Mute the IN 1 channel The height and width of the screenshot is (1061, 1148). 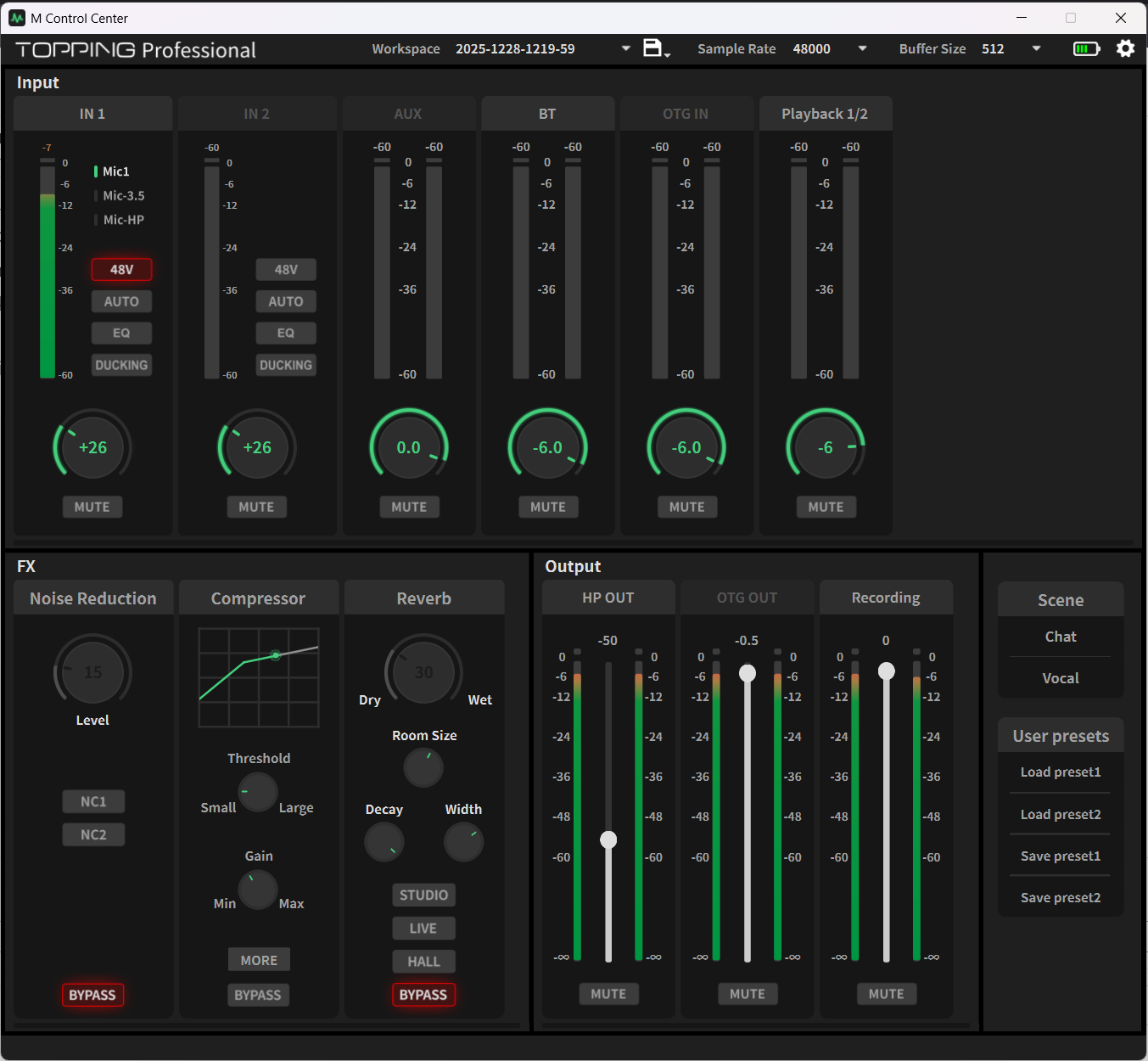(92, 507)
